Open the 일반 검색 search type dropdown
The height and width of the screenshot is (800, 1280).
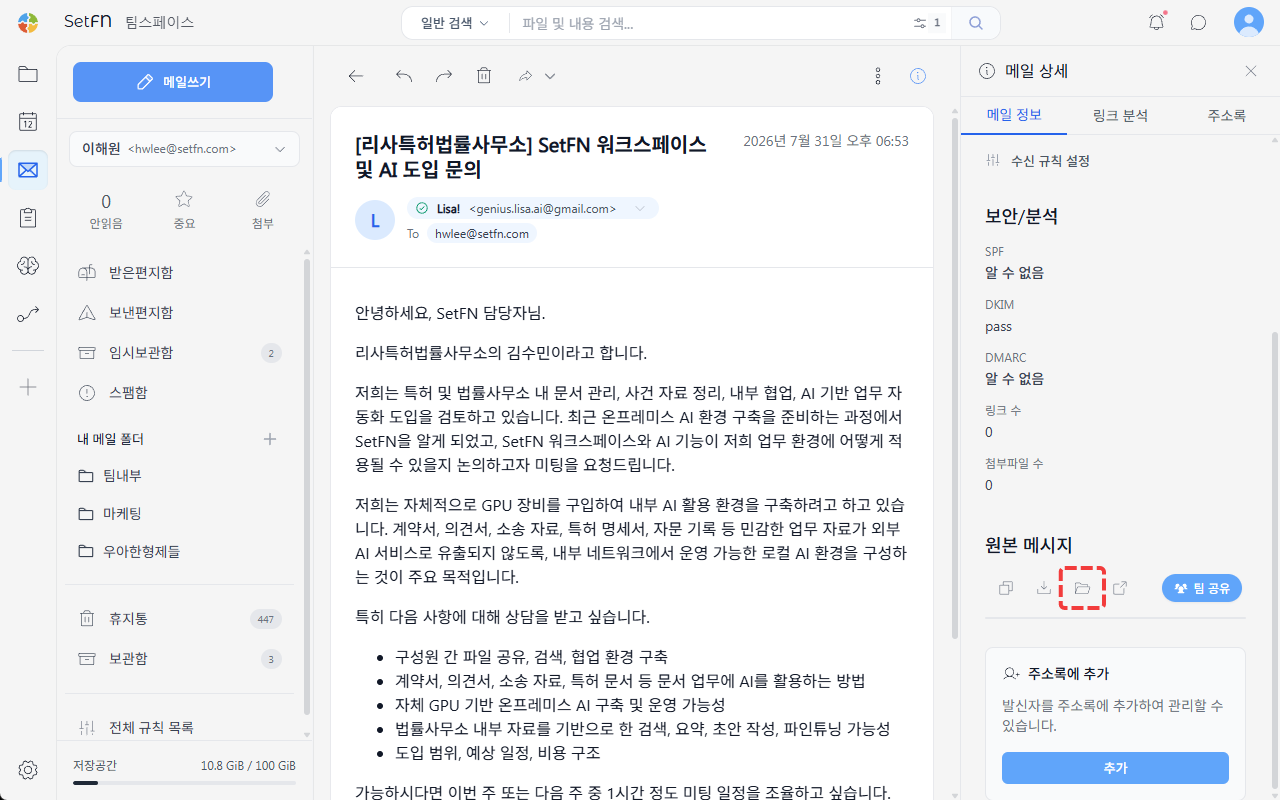click(455, 22)
